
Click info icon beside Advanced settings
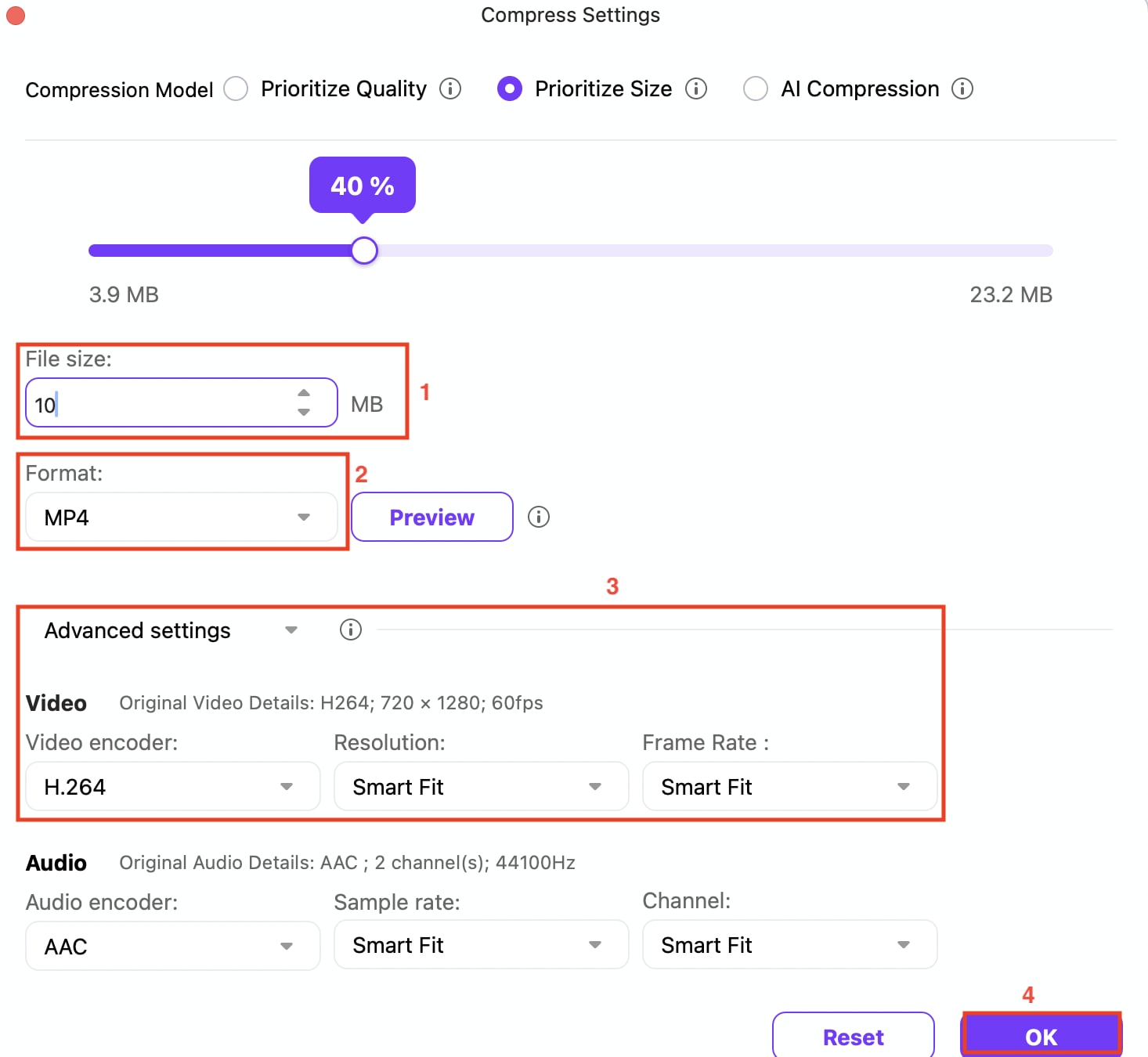(351, 630)
